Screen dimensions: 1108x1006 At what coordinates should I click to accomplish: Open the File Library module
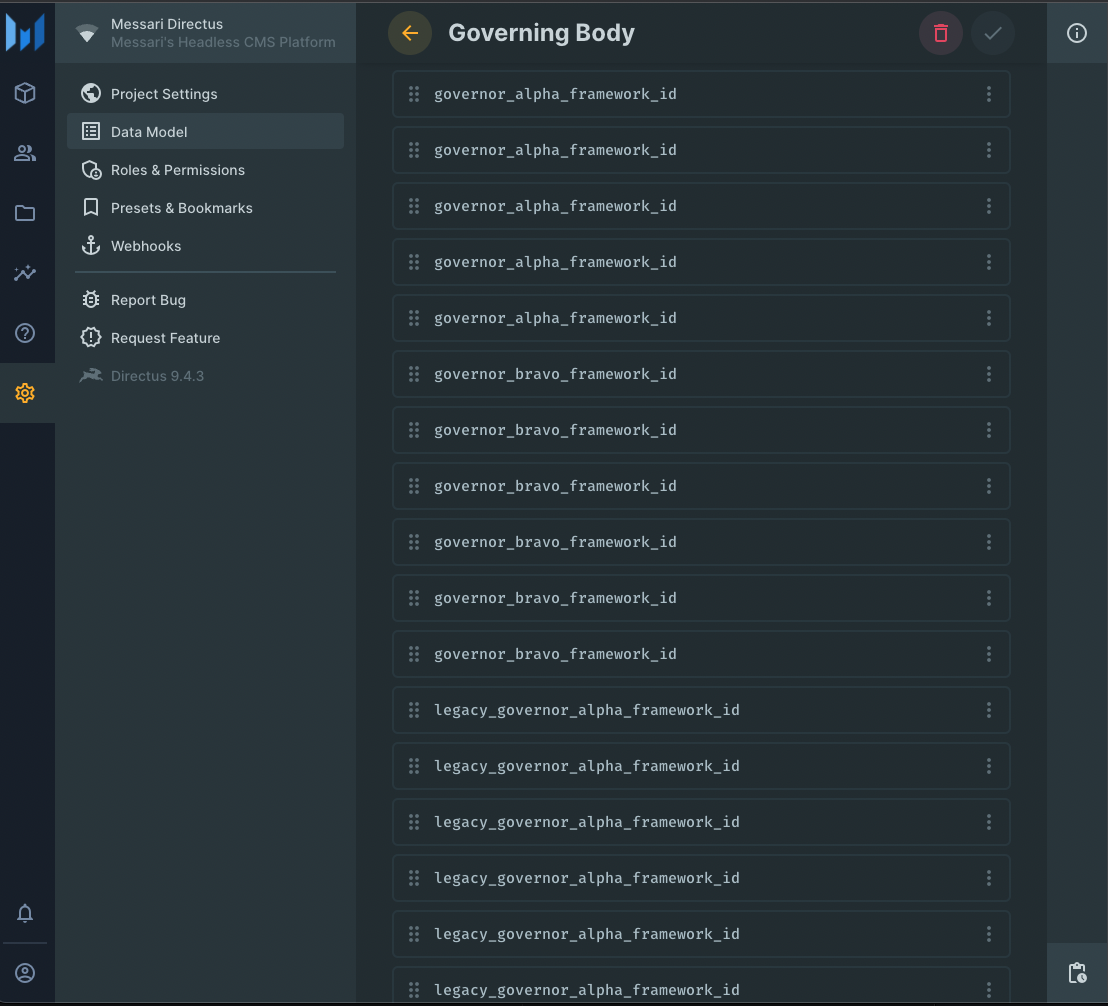[x=25, y=213]
